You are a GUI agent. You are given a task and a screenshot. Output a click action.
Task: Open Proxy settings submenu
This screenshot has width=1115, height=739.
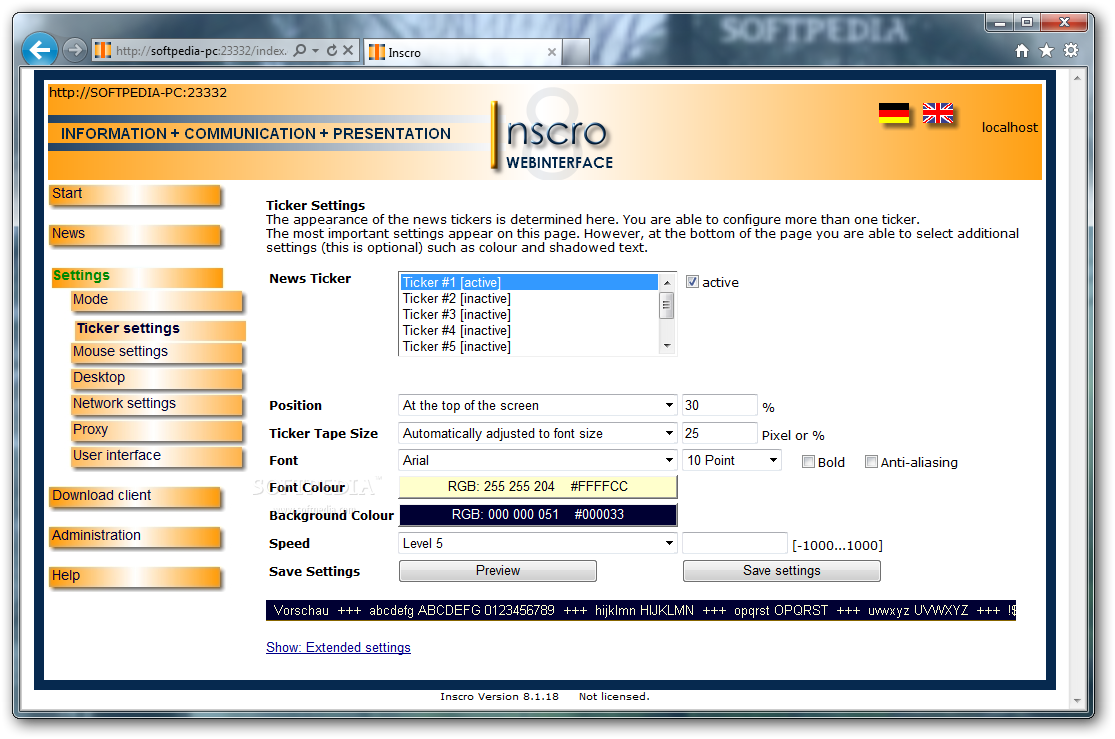click(x=156, y=431)
